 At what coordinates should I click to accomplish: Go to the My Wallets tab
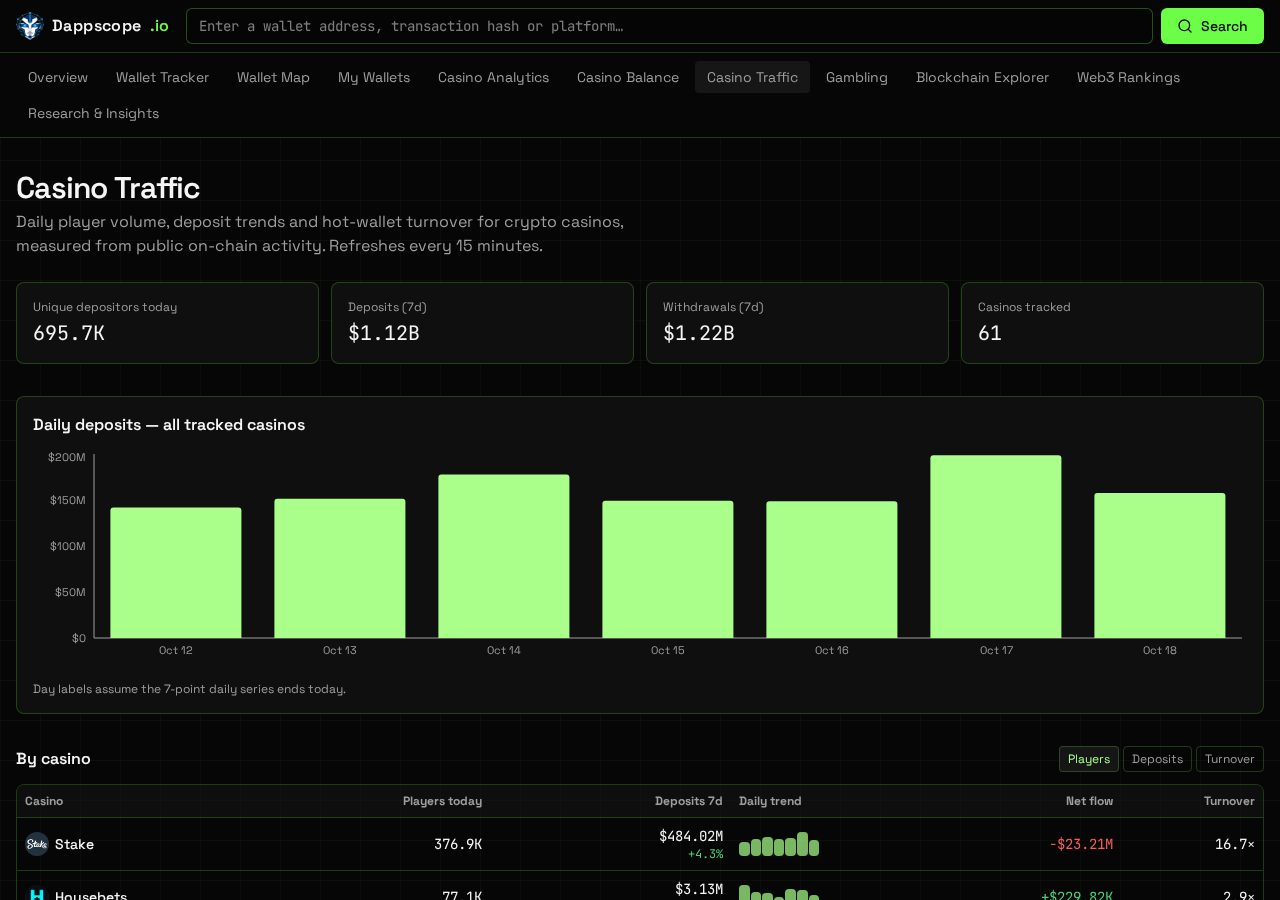click(374, 77)
